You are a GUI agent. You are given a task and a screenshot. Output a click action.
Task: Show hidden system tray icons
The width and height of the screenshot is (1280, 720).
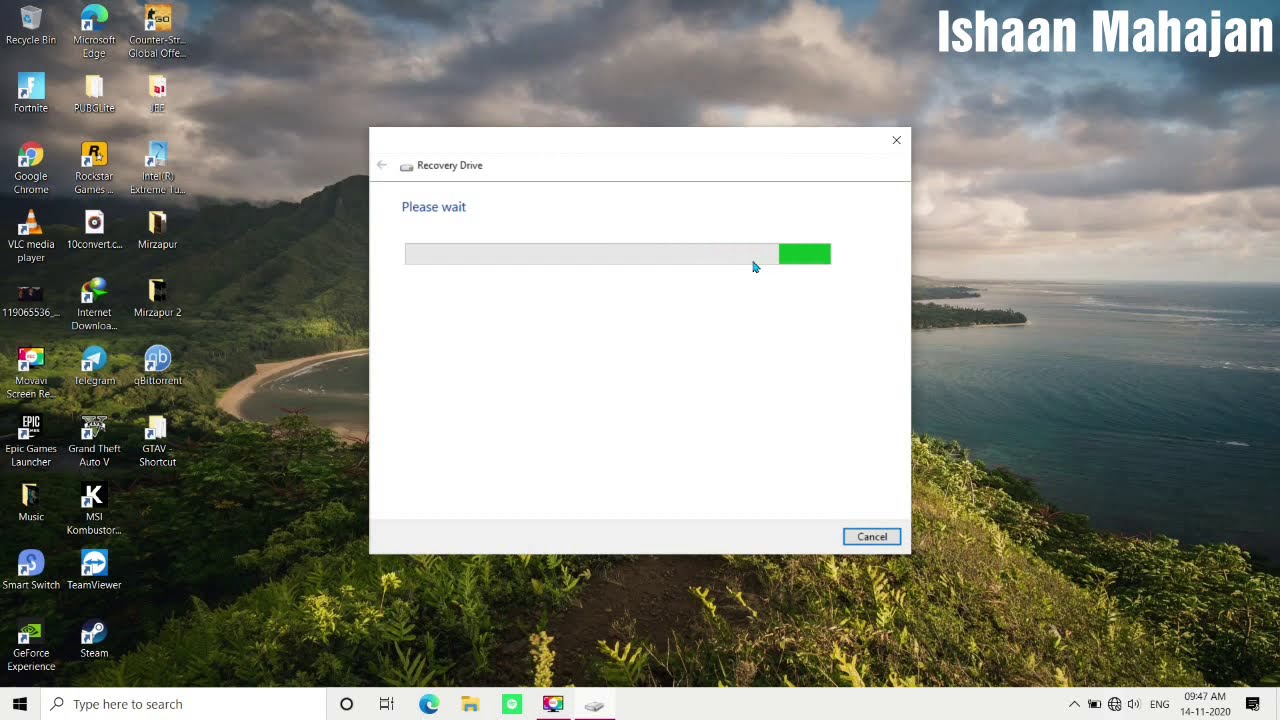tap(1074, 704)
